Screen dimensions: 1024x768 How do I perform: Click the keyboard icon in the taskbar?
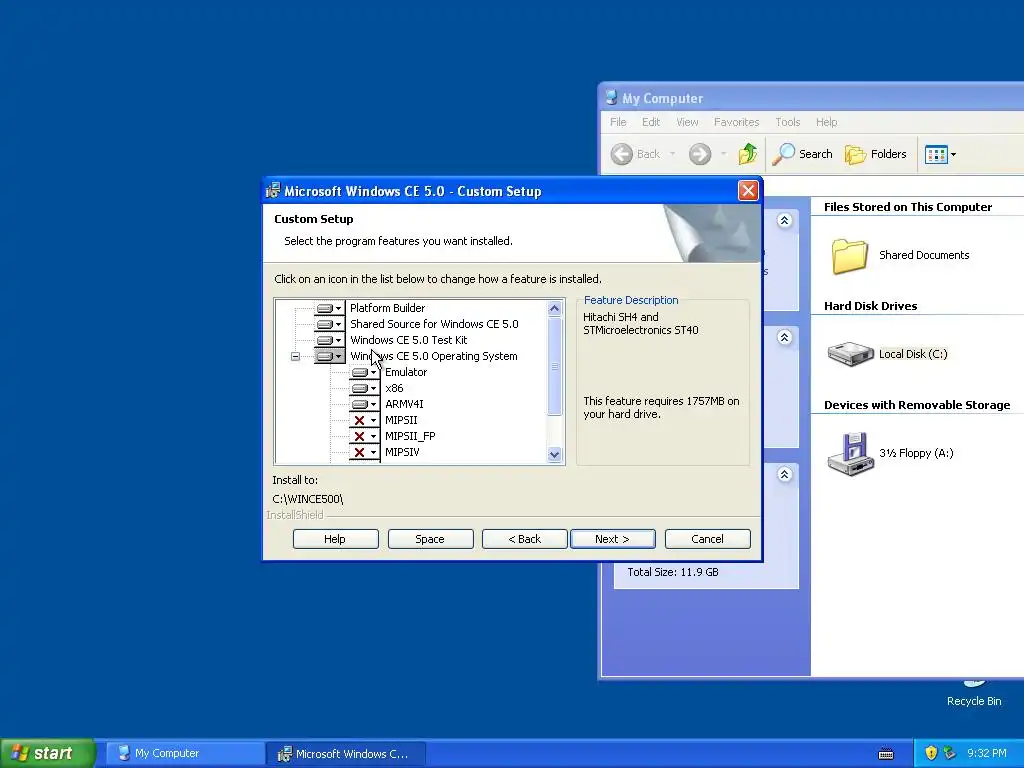tap(886, 754)
